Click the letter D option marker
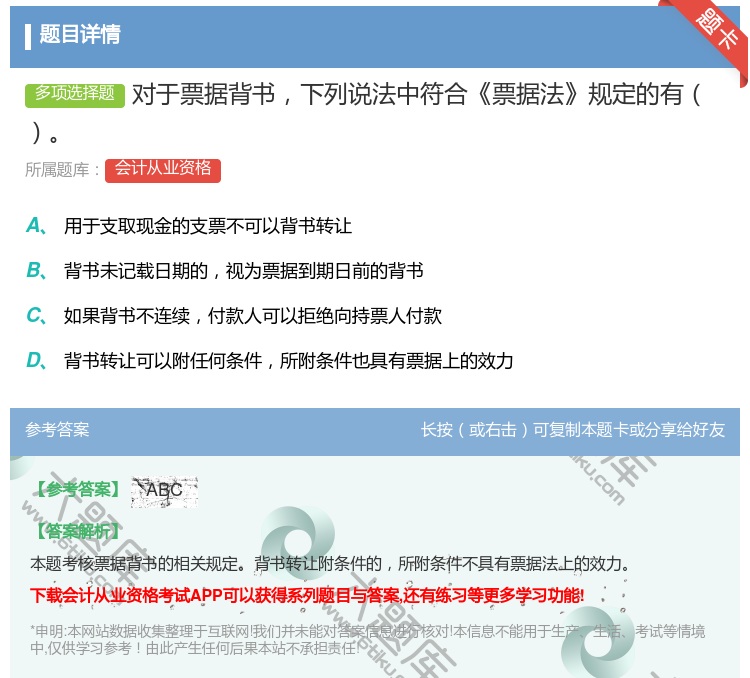This screenshot has width=750, height=678. click(x=37, y=361)
